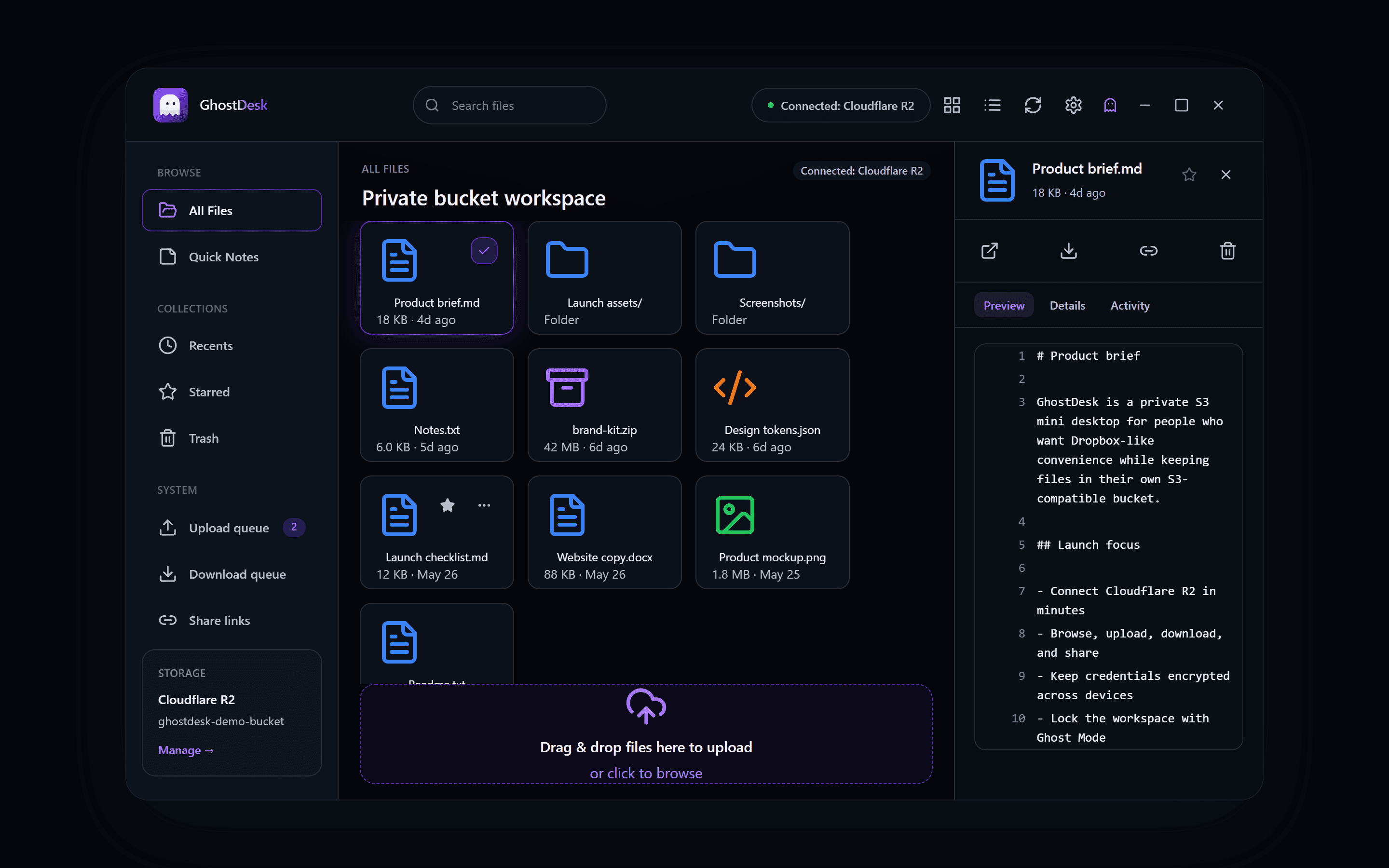The width and height of the screenshot is (1389, 868).
Task: Click the '# Product brief' preview line
Action: point(1088,355)
